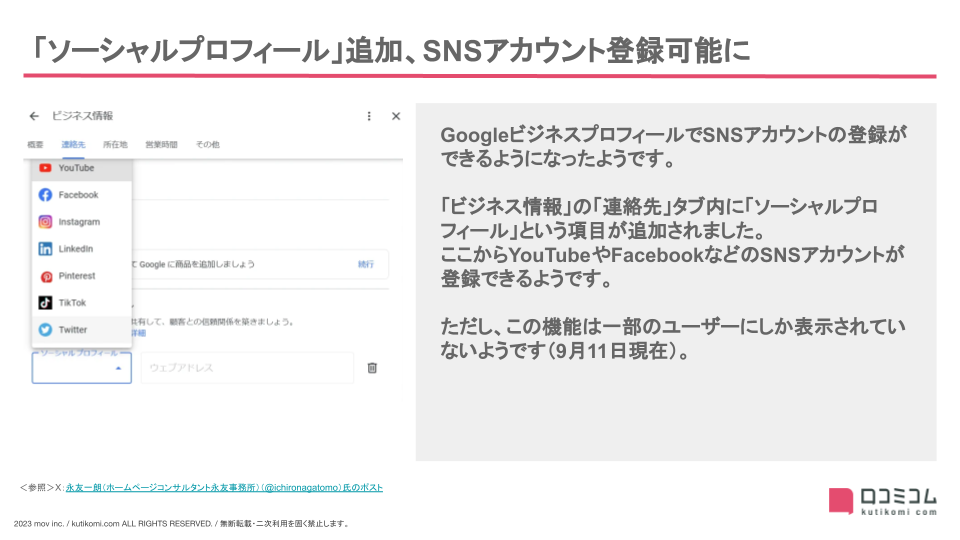Choose Facebook from the social profile list
The width and height of the screenshot is (960, 540).
coord(81,195)
